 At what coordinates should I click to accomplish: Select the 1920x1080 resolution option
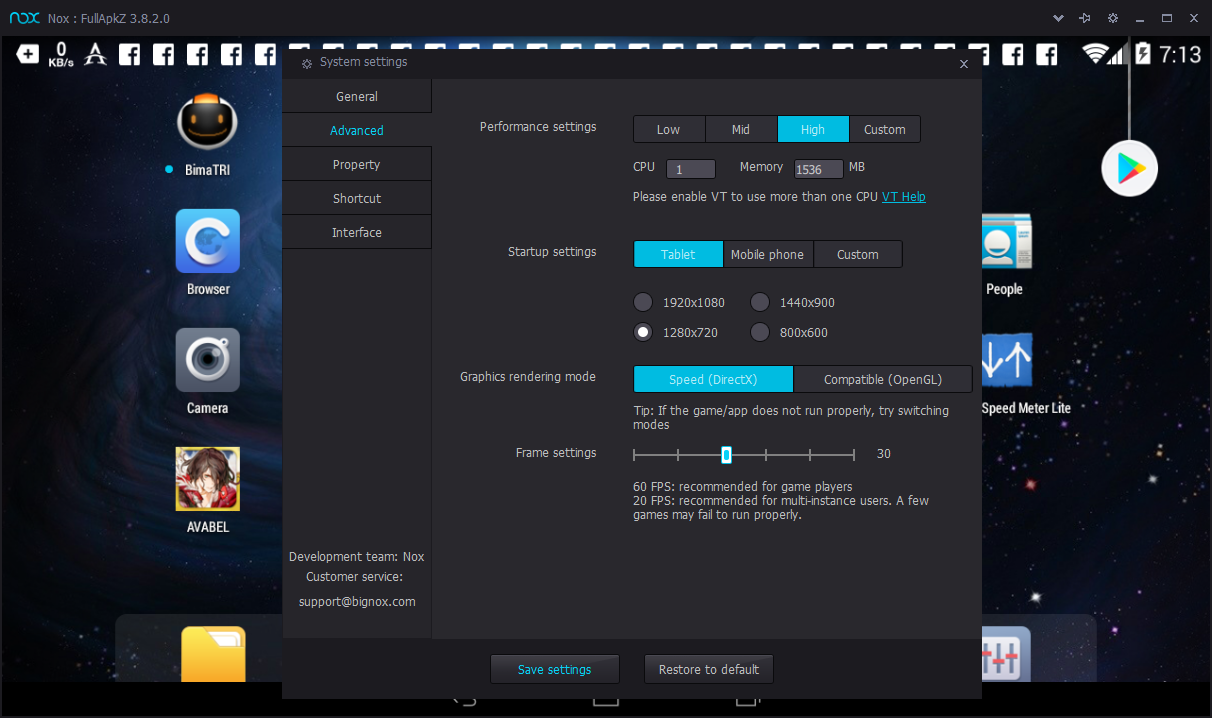click(x=644, y=302)
